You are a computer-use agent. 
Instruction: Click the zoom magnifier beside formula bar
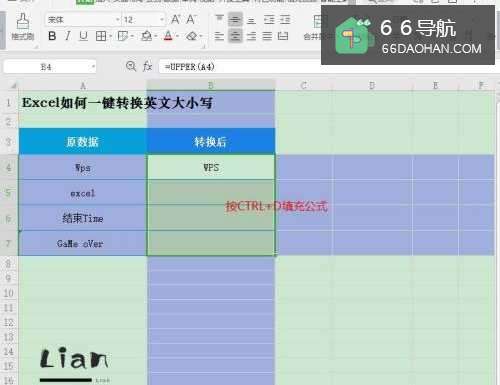131,66
